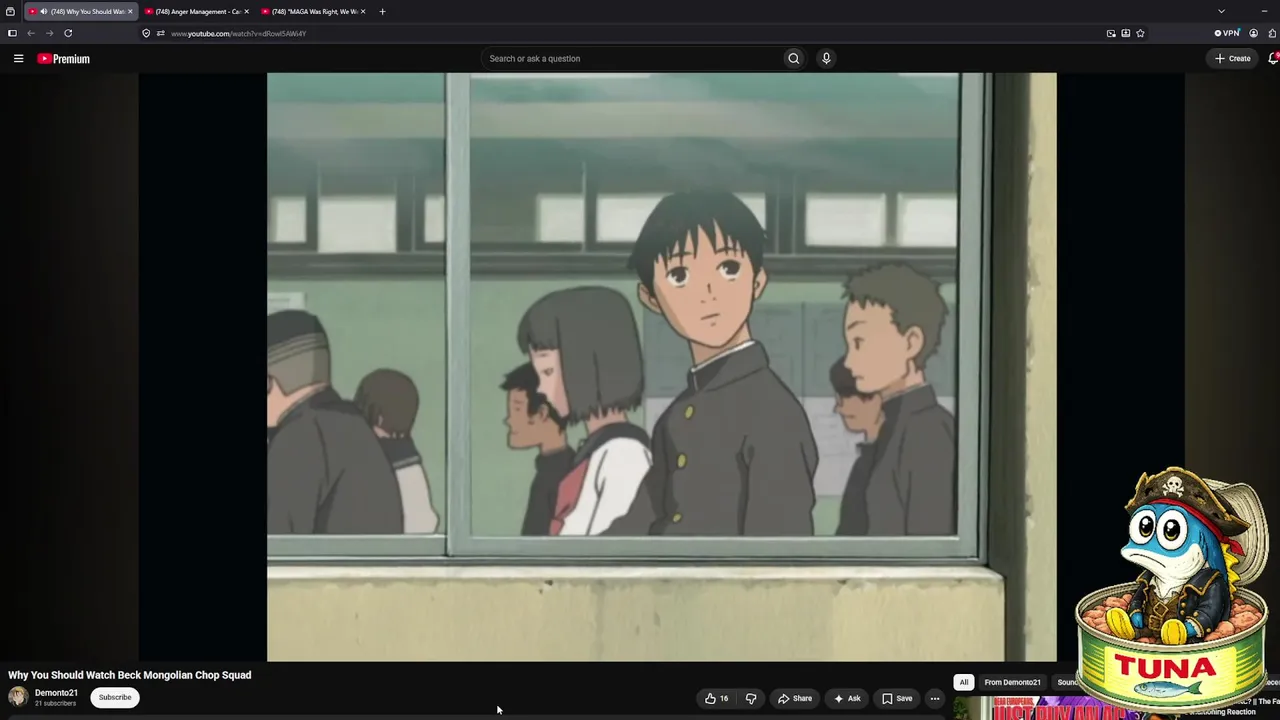The width and height of the screenshot is (1280, 720).
Task: Open the browser extensions icon
Action: [x=1270, y=33]
